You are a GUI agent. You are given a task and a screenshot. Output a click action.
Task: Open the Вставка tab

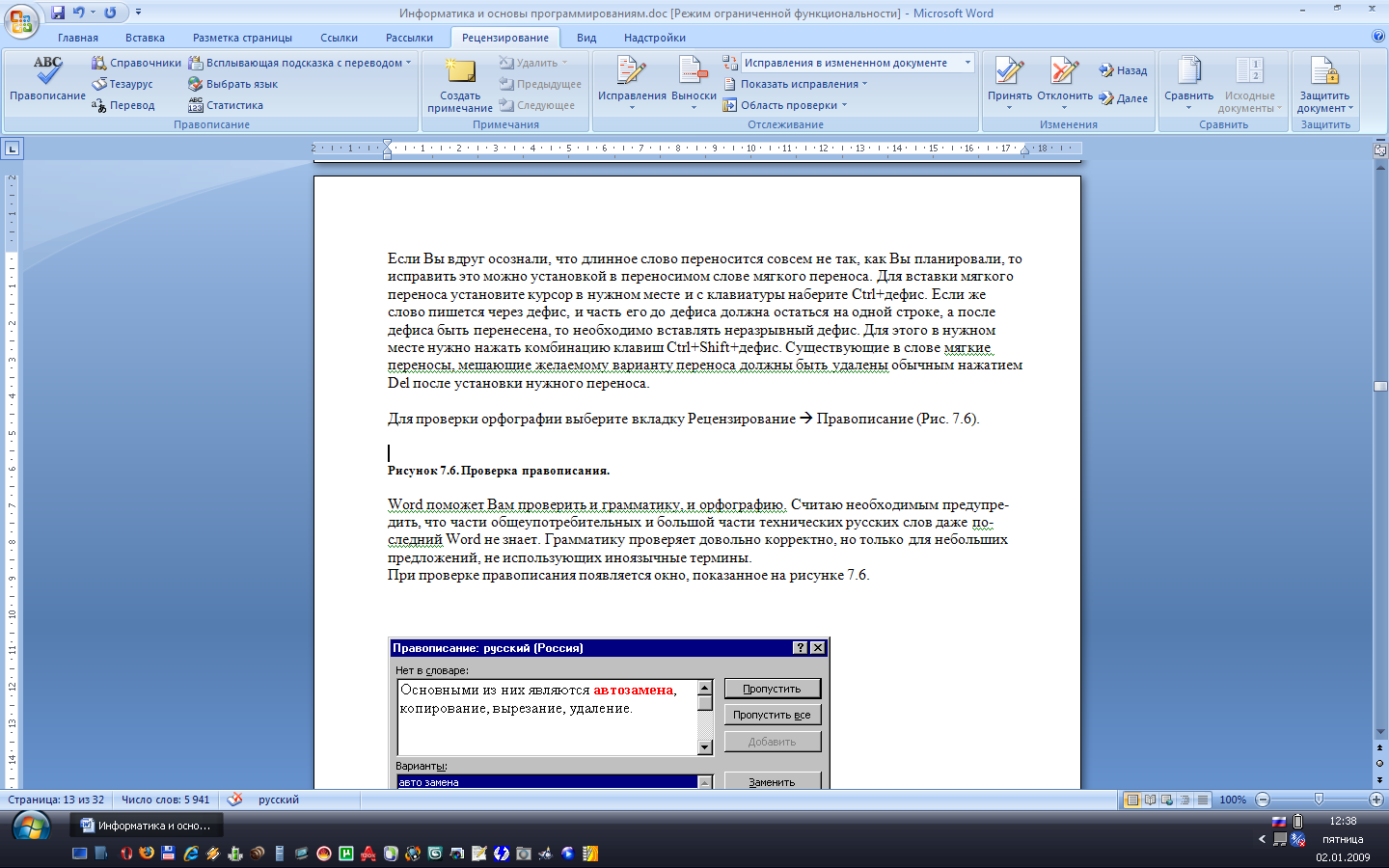[145, 38]
